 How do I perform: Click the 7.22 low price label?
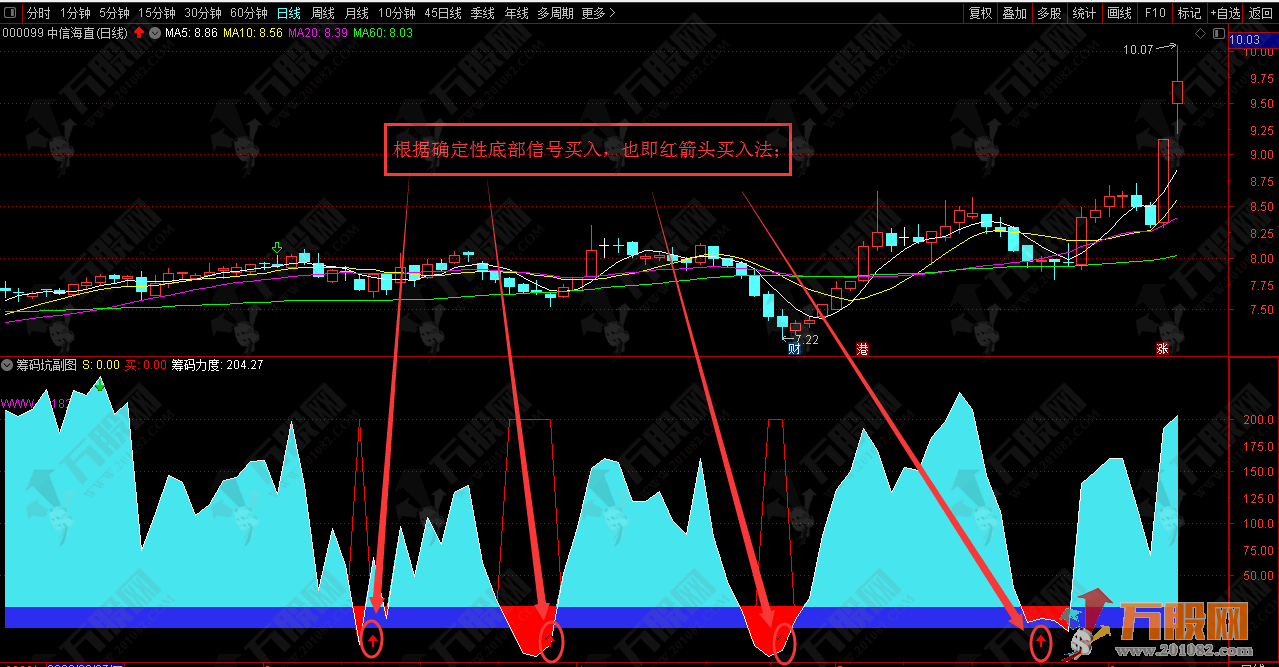tap(806, 340)
